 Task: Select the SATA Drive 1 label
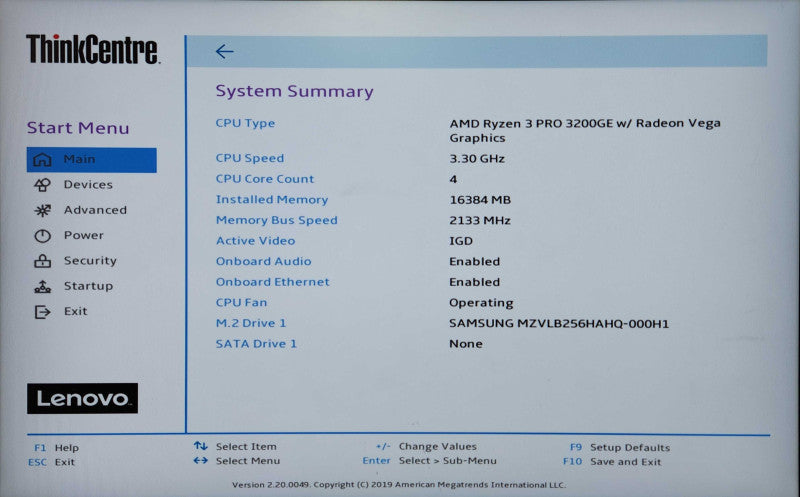click(256, 344)
